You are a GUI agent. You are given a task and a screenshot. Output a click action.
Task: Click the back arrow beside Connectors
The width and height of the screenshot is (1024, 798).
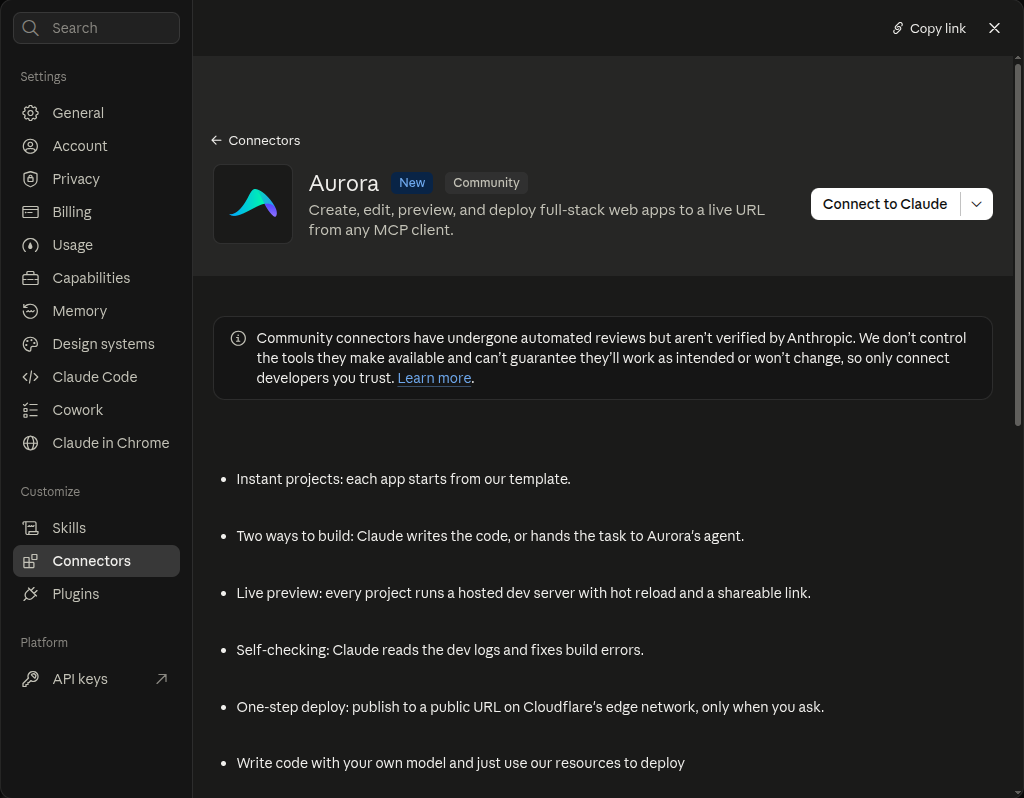(x=216, y=140)
